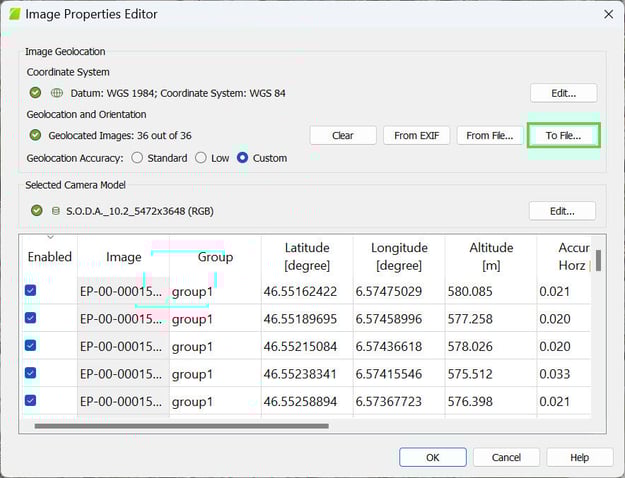Viewport: 625px width, 478px height.
Task: Click the vertical scrollbar of the table
Action: (598, 260)
